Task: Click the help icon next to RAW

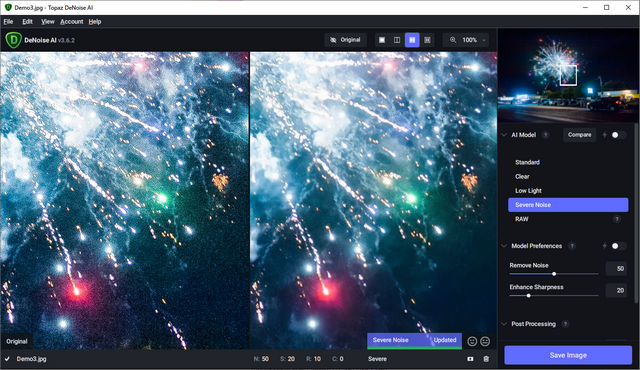Action: 617,219
